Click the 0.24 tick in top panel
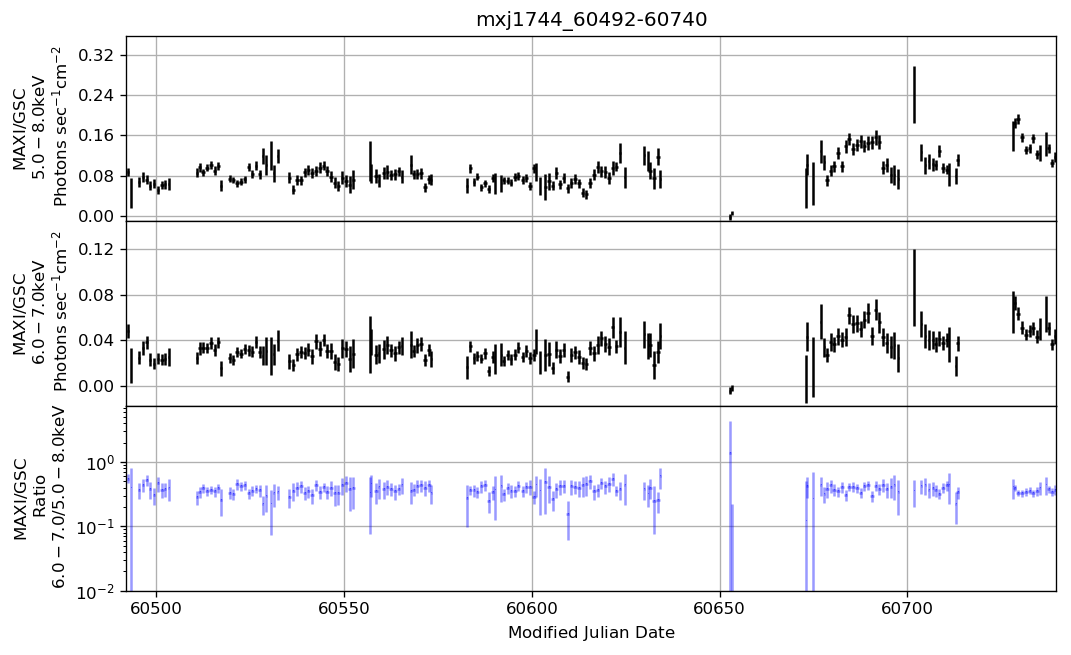Screen dimensions: 1071x655 98,96
